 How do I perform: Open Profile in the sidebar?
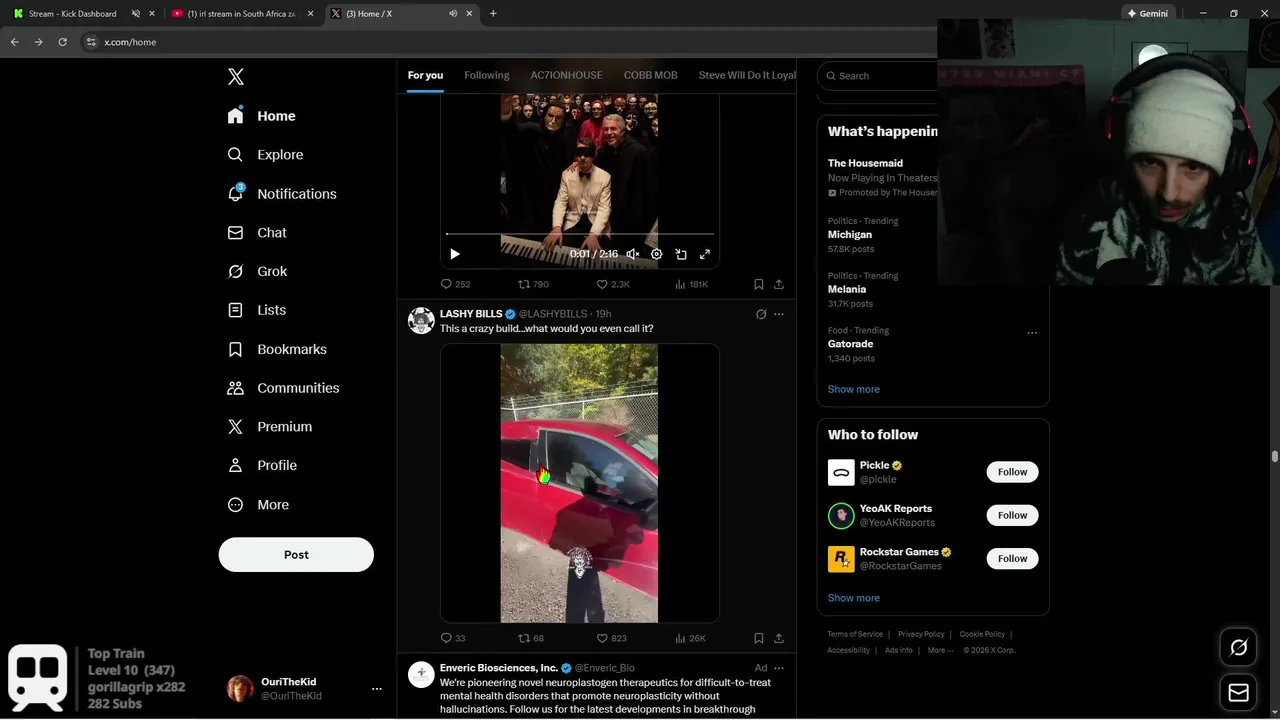coord(261,466)
